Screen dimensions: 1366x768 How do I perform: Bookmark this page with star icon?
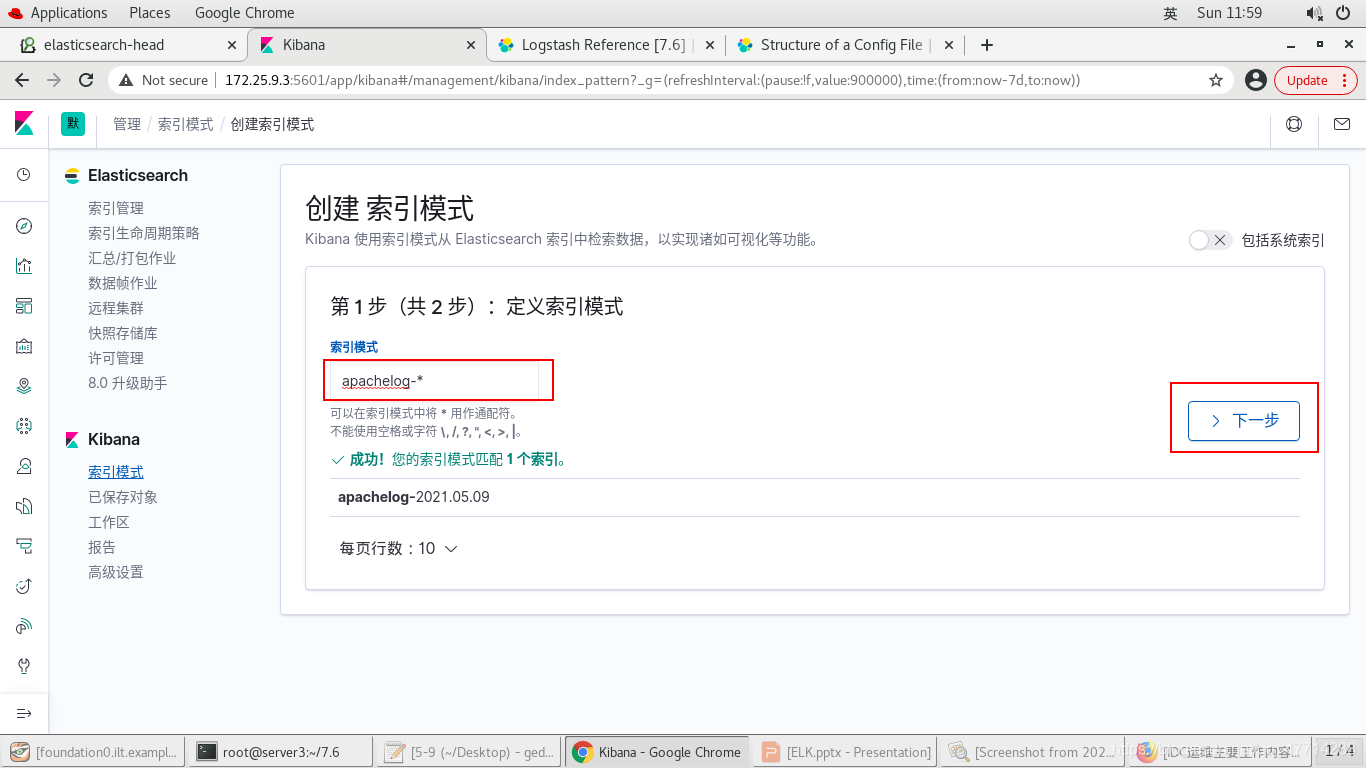click(x=1216, y=80)
